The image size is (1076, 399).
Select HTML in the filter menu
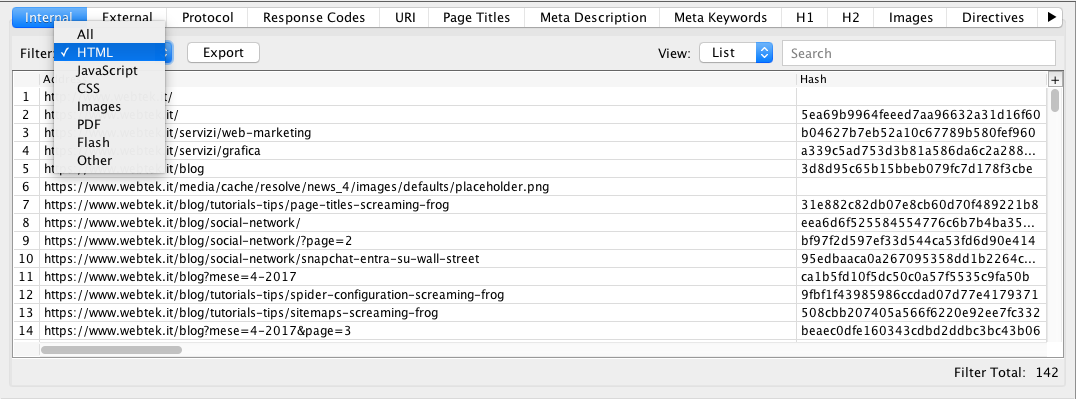(110, 52)
